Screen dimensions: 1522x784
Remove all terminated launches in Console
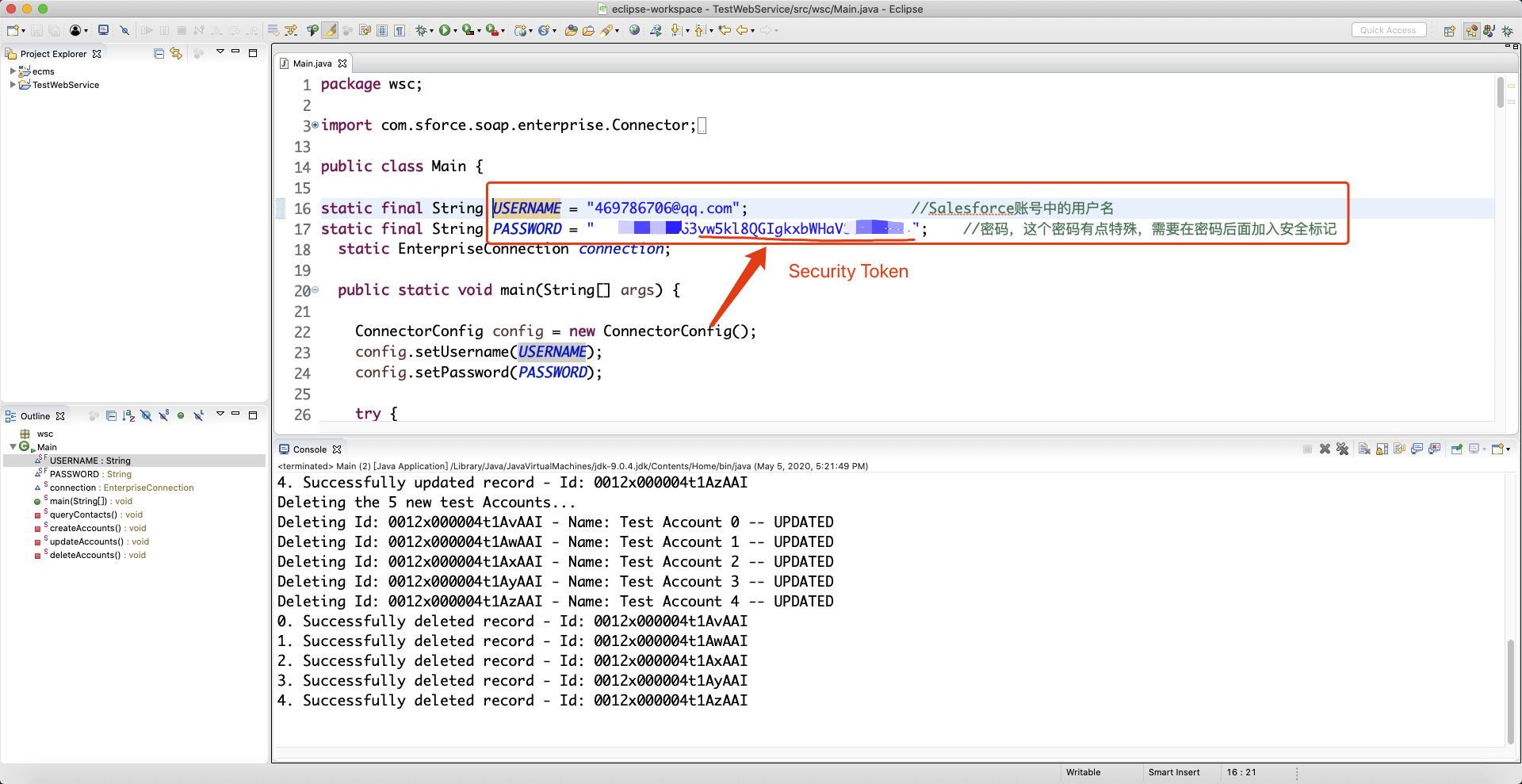(1343, 449)
